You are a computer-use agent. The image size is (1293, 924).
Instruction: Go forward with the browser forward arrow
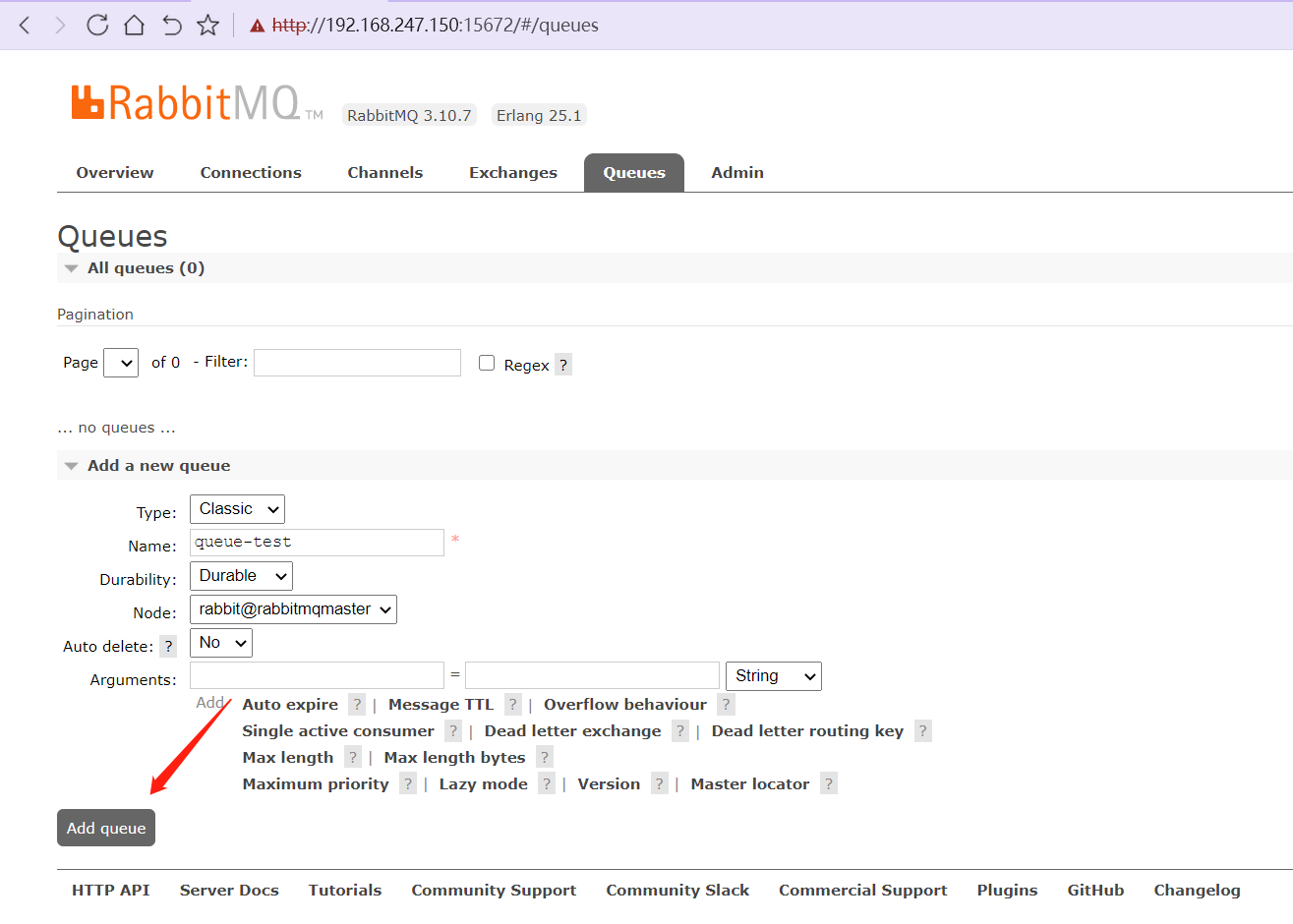coord(60,26)
